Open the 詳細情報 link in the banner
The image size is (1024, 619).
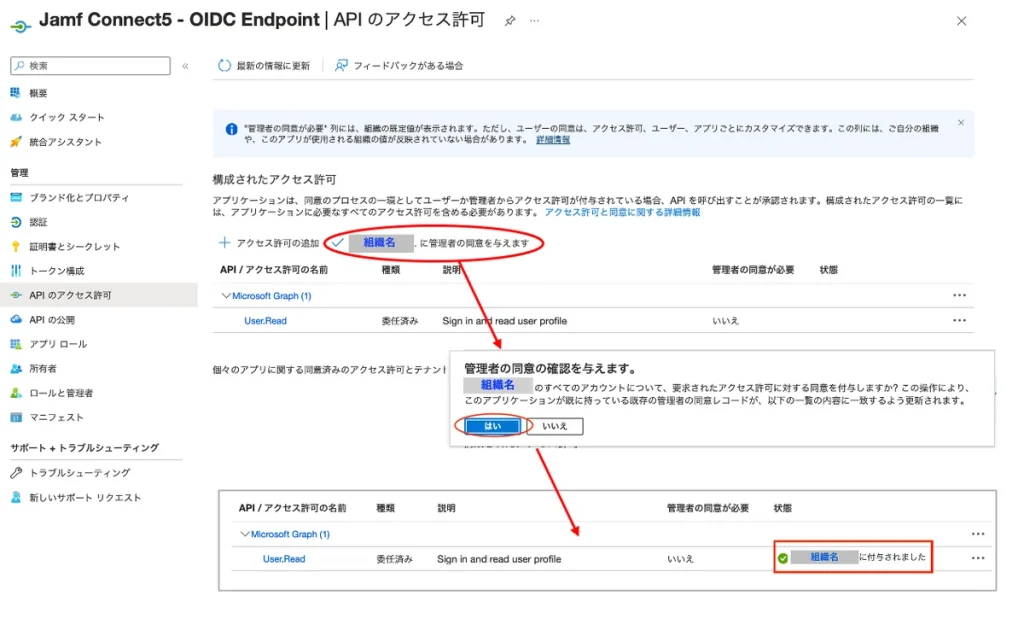click(x=553, y=140)
